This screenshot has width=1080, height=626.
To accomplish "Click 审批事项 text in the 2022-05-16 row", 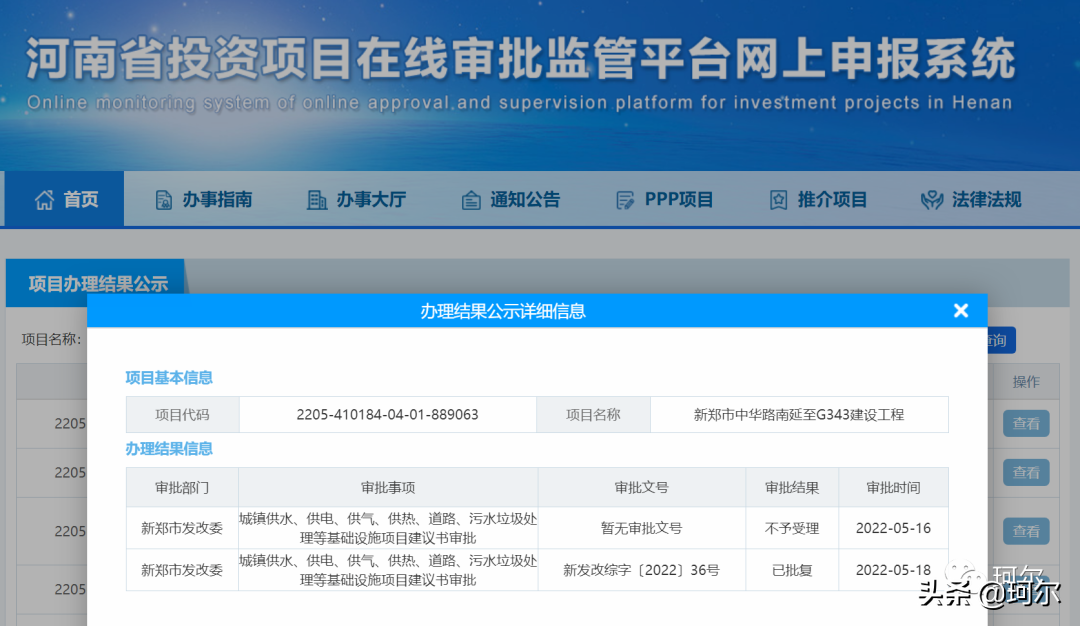I will point(388,528).
